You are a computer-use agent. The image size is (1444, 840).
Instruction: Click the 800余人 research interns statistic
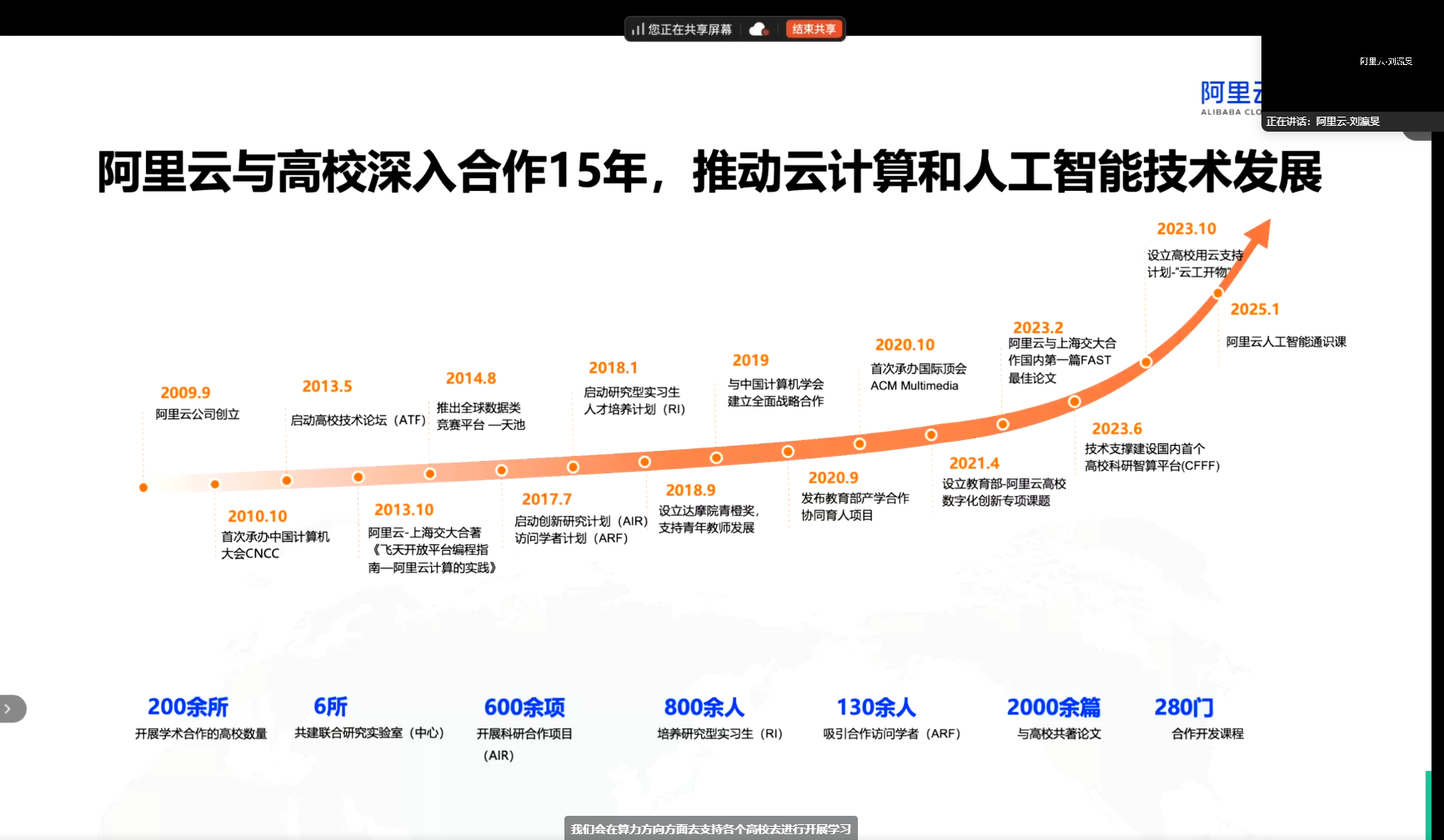pos(704,707)
